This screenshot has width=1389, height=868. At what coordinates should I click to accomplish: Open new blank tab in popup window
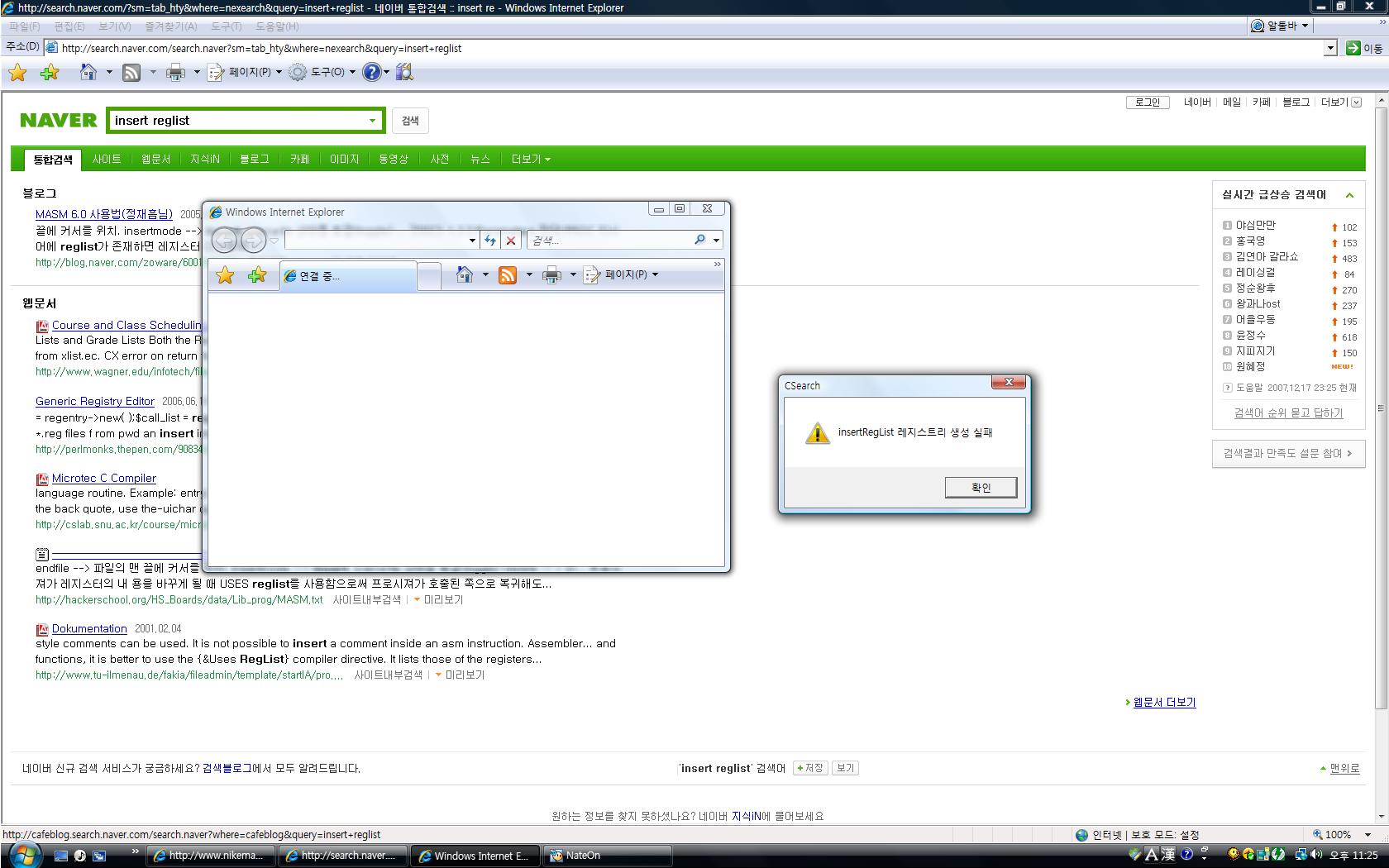click(x=429, y=276)
